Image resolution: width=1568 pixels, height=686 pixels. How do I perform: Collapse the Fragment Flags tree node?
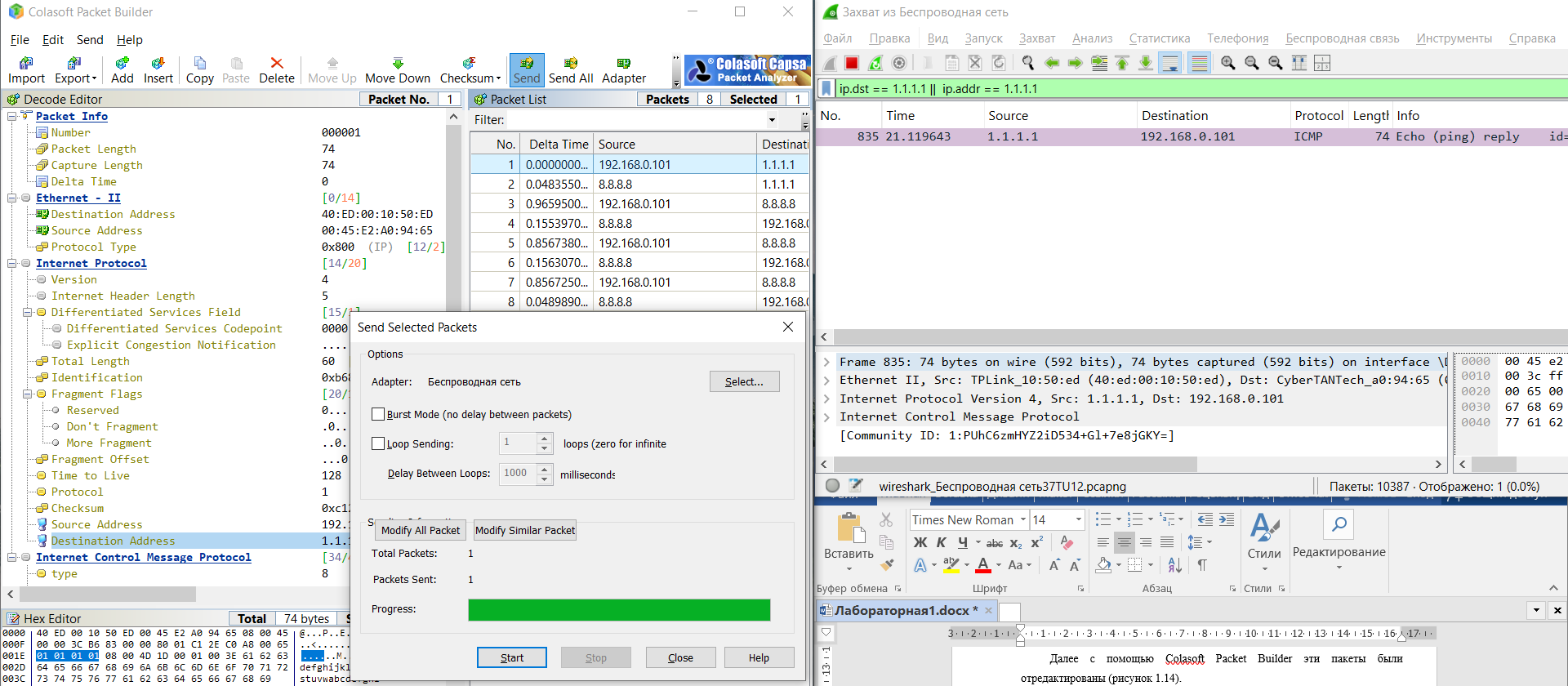tap(27, 394)
